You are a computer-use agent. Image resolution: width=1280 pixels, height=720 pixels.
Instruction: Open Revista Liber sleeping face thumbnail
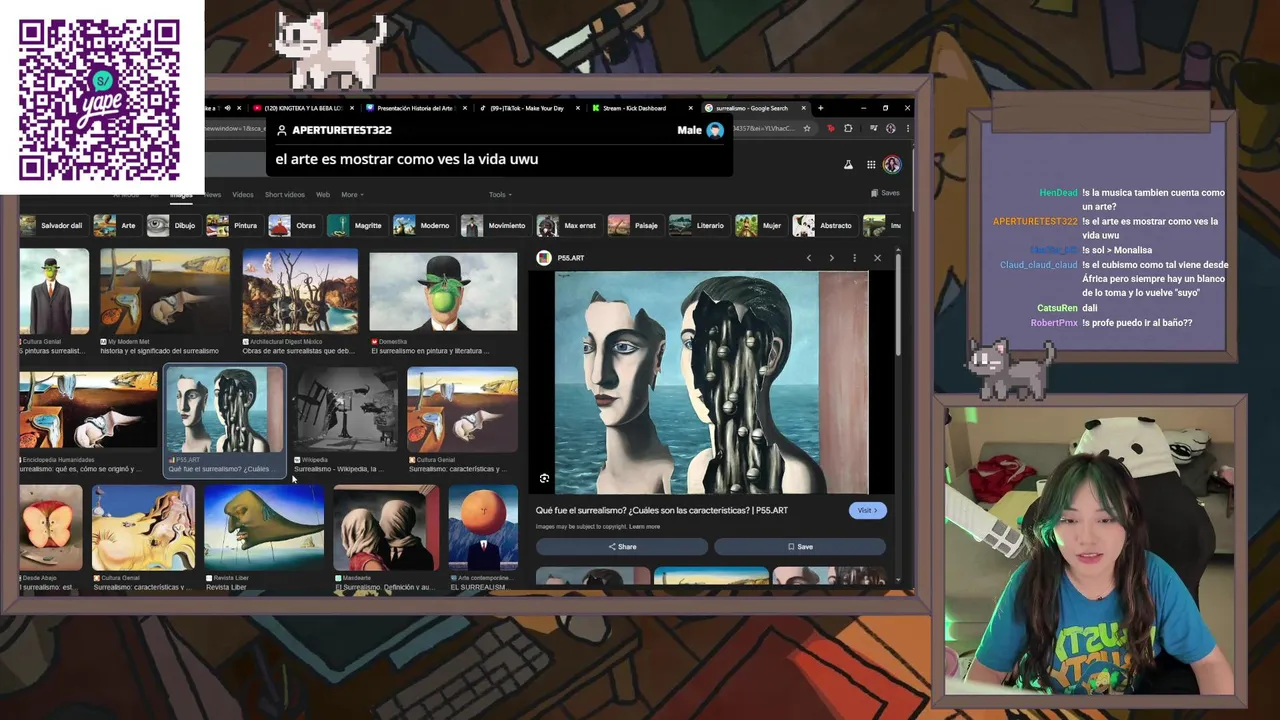point(264,528)
